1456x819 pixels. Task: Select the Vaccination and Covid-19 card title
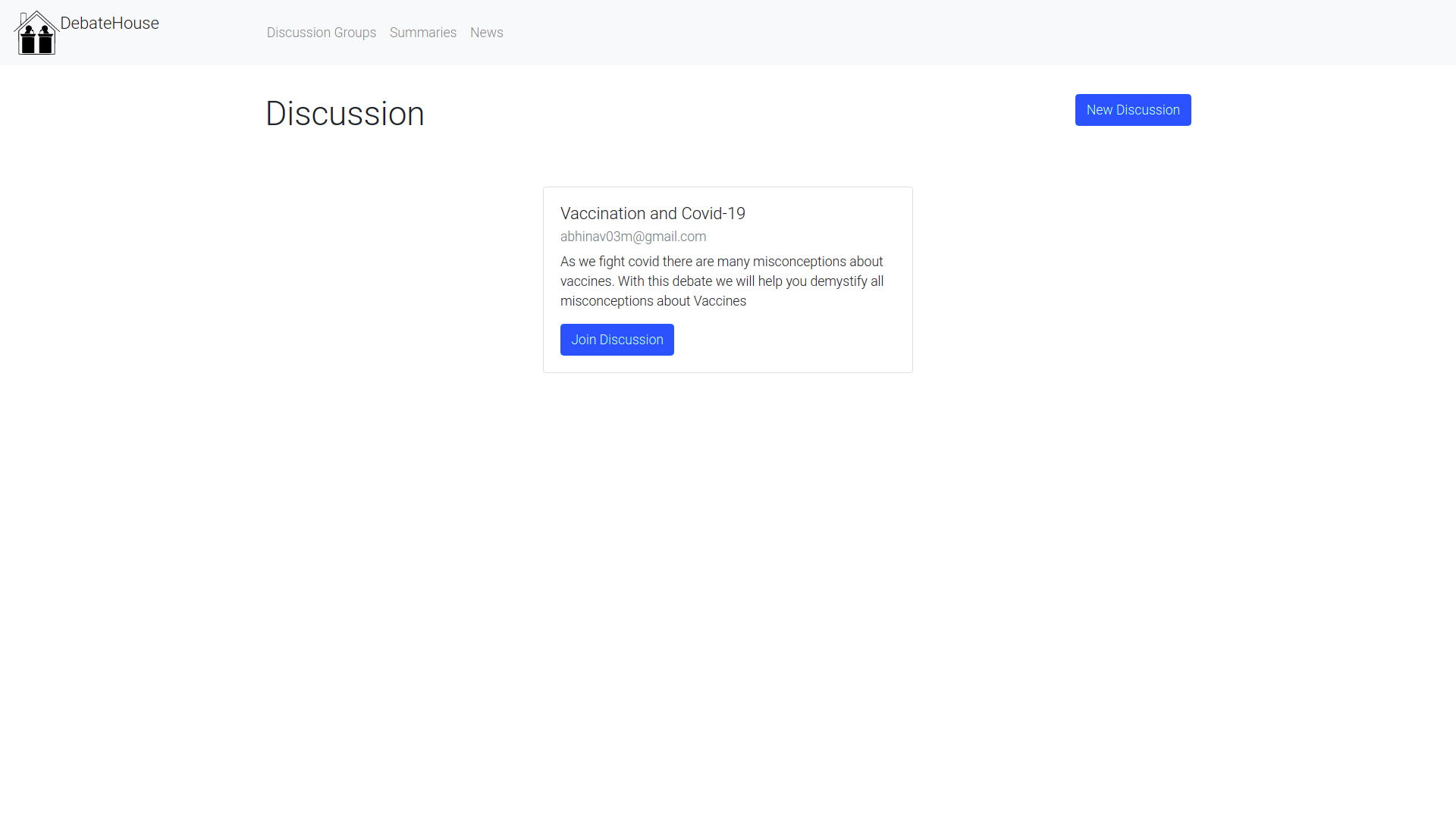[x=652, y=214]
